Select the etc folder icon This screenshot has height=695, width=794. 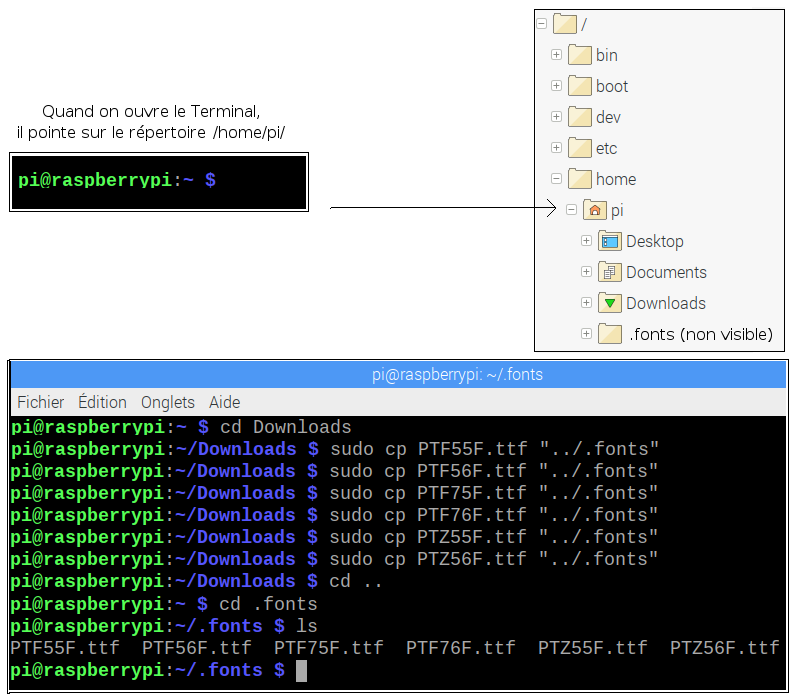coord(580,148)
